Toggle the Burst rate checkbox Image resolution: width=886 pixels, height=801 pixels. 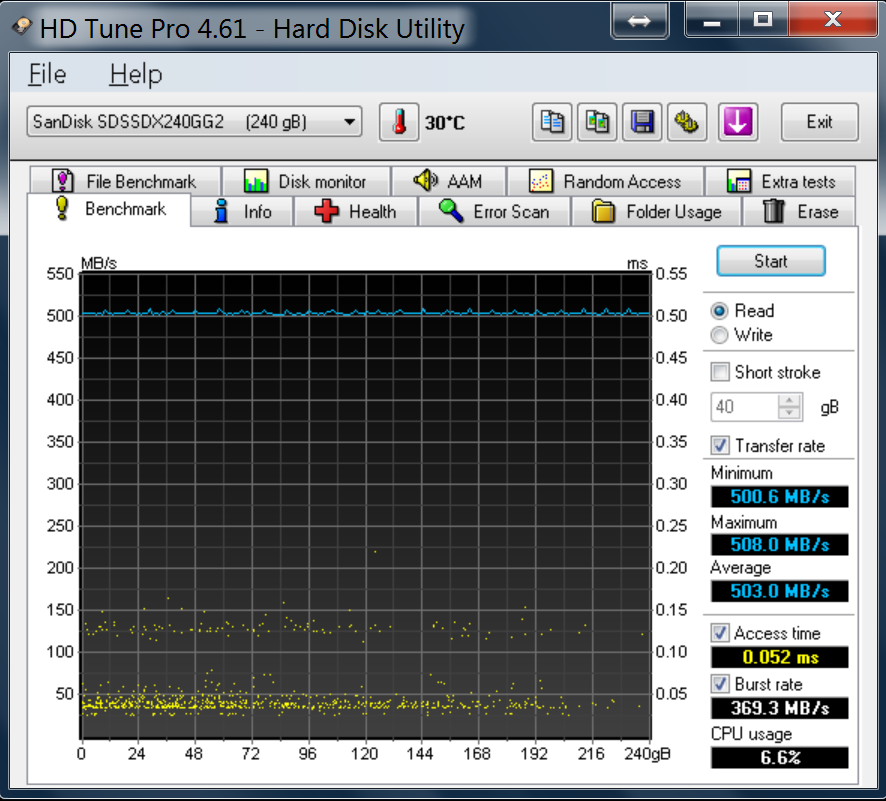[720, 685]
